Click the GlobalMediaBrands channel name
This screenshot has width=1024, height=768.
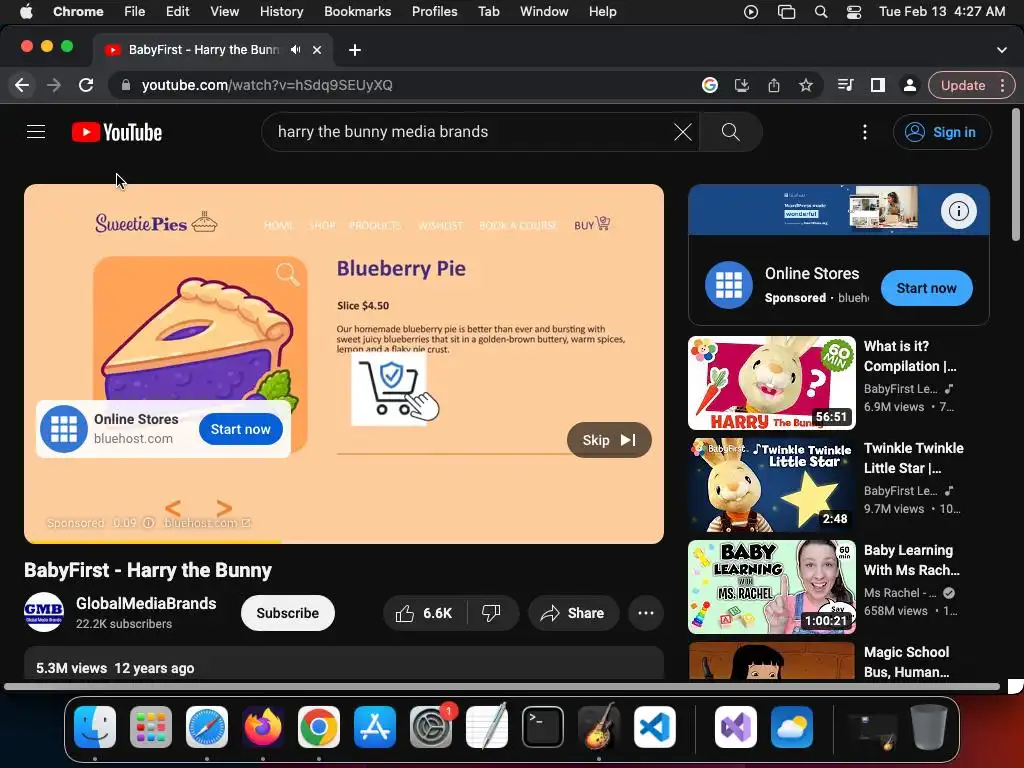[x=146, y=603]
